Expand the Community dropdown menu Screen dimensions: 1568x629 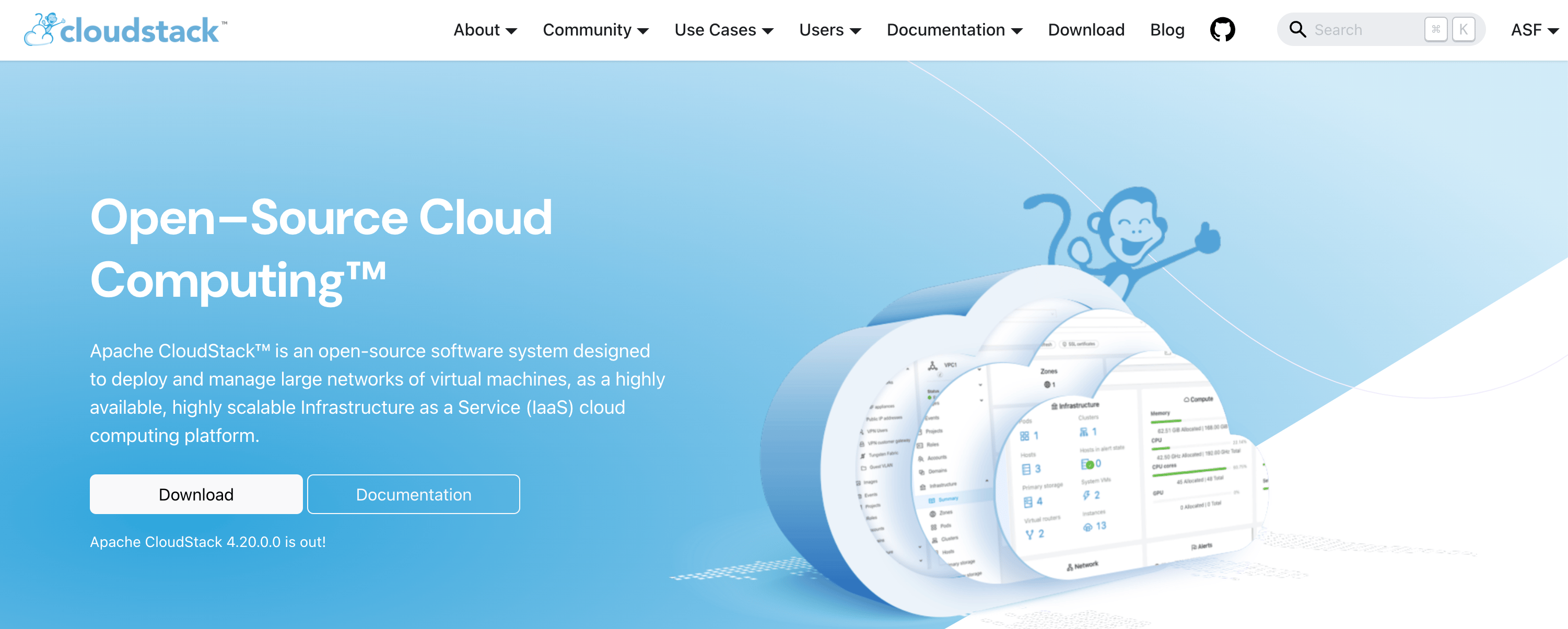[595, 30]
